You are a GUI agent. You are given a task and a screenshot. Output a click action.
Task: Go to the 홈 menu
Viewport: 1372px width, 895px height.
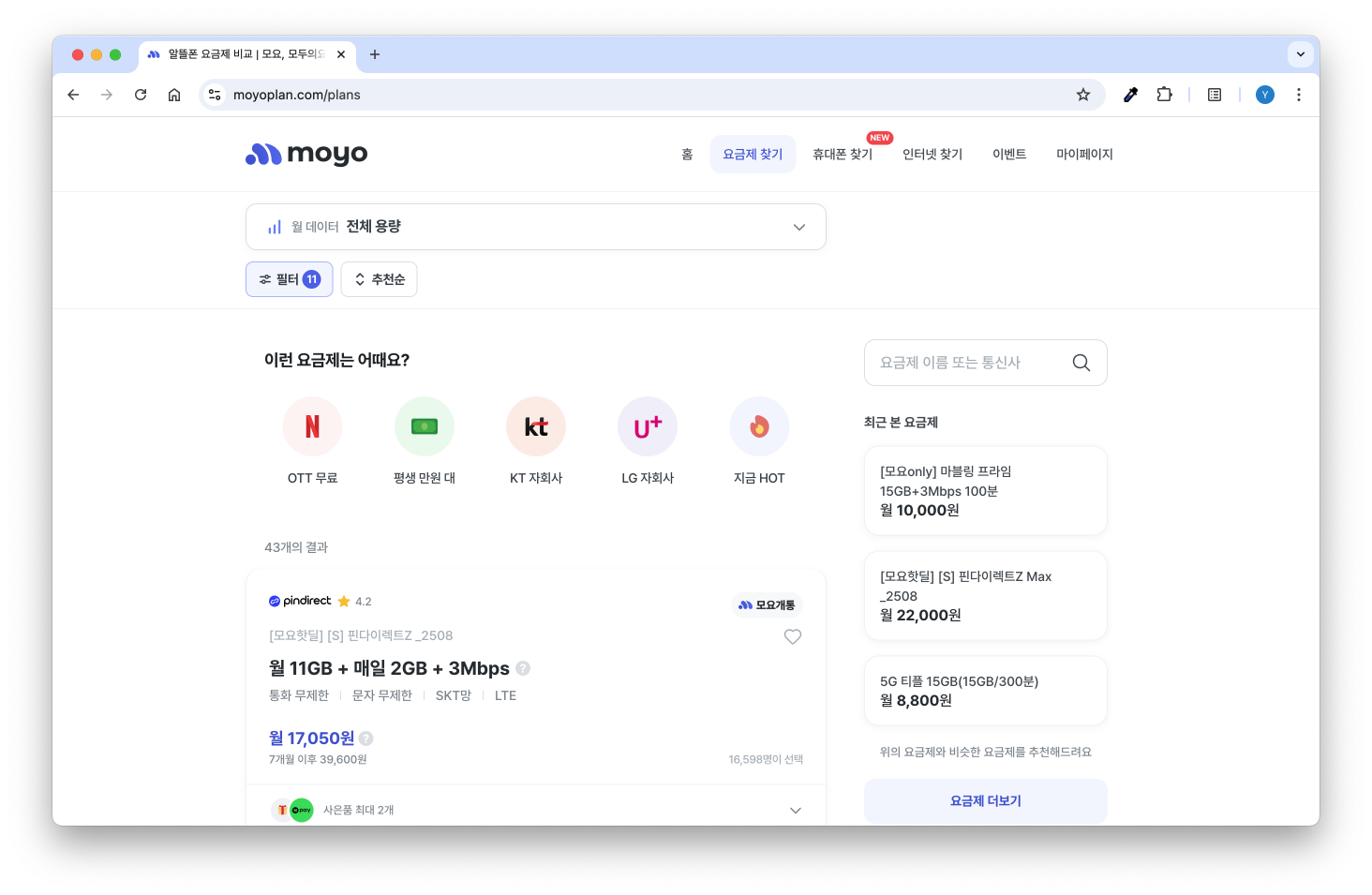coord(687,155)
